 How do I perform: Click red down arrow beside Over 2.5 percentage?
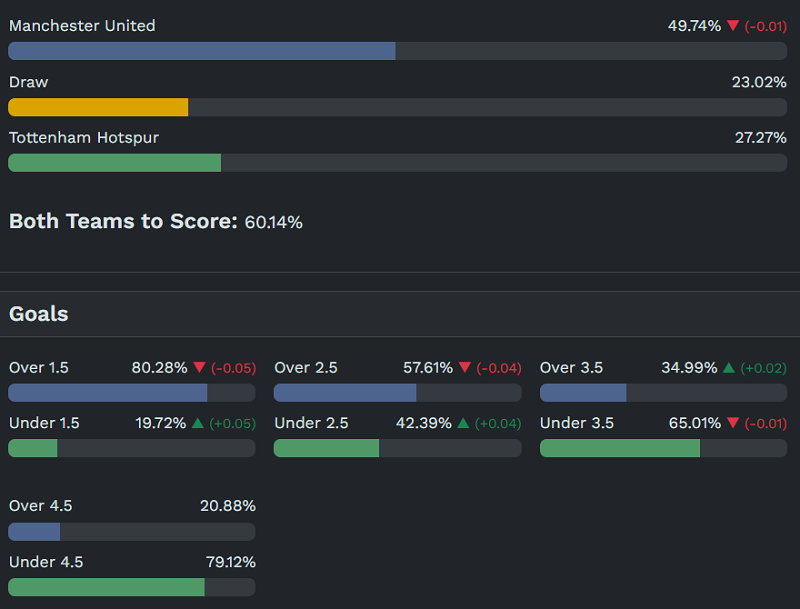[x=464, y=368]
